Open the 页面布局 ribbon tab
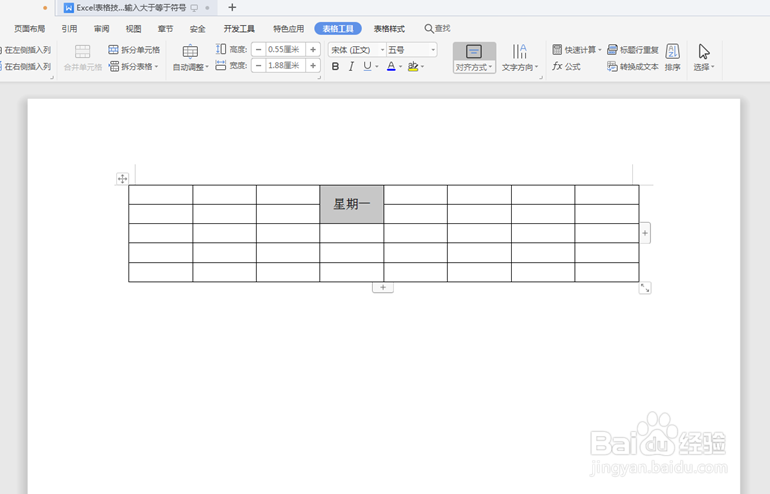 tap(29, 29)
